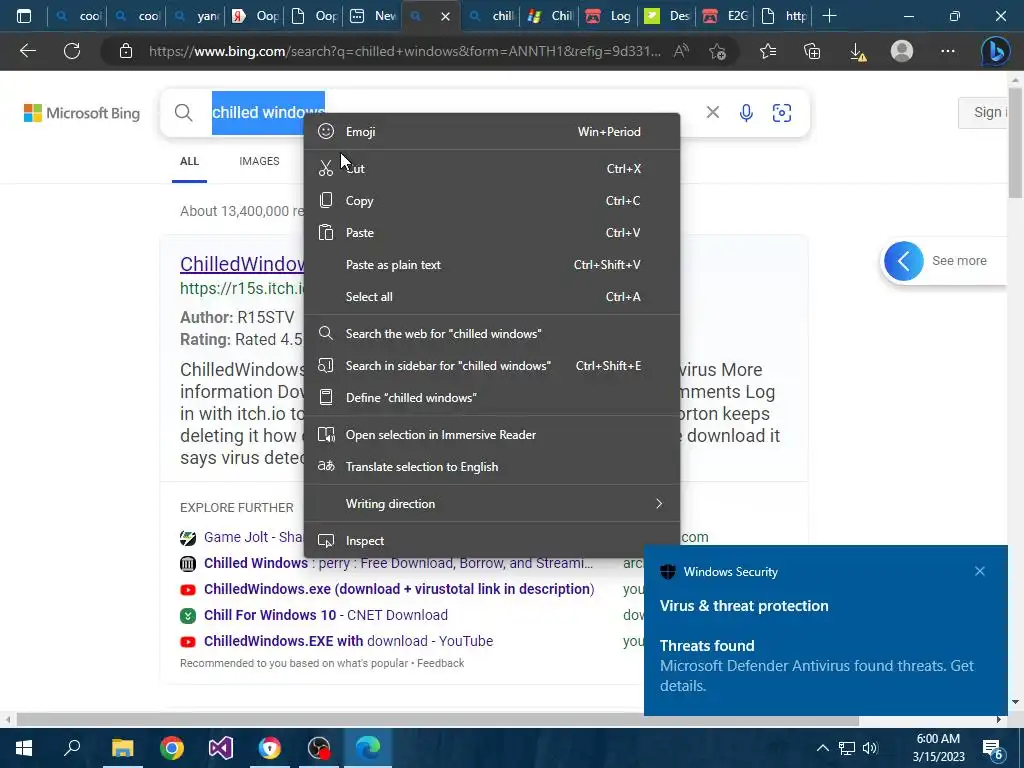Open visual search camera icon
1024x768 pixels.
click(x=782, y=113)
